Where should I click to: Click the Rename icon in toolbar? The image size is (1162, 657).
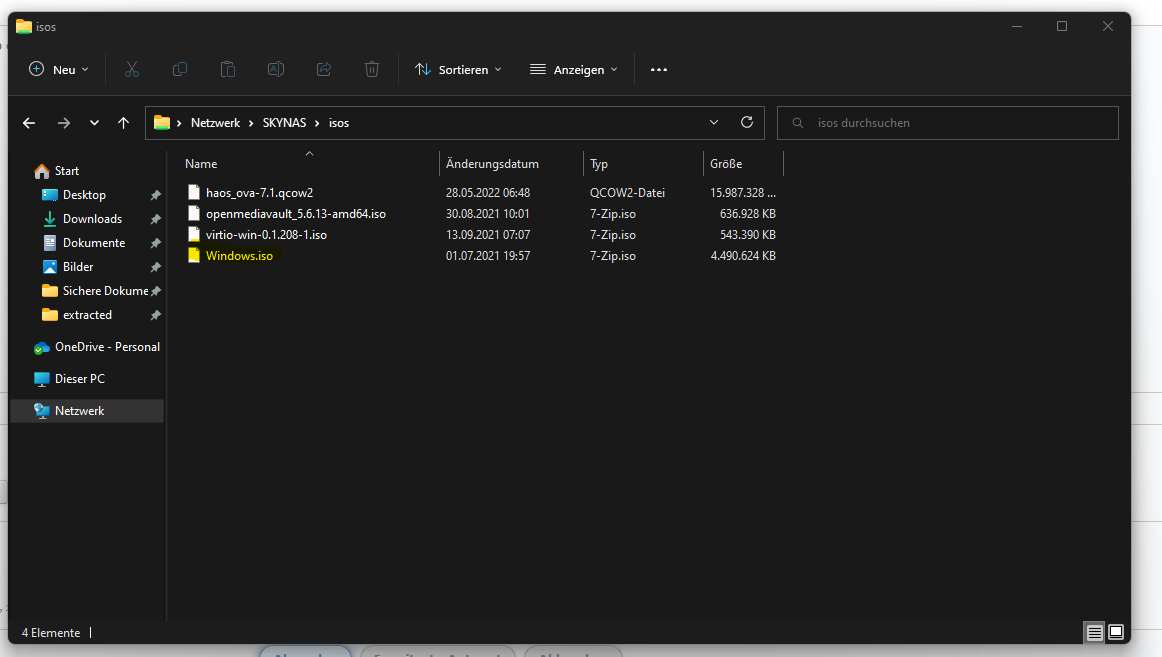(x=276, y=70)
